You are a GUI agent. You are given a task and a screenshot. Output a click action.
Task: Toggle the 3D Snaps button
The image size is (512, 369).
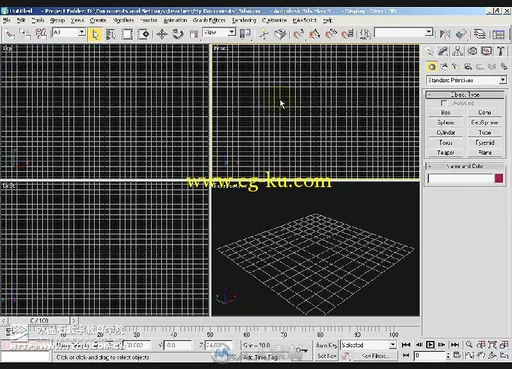[298, 34]
